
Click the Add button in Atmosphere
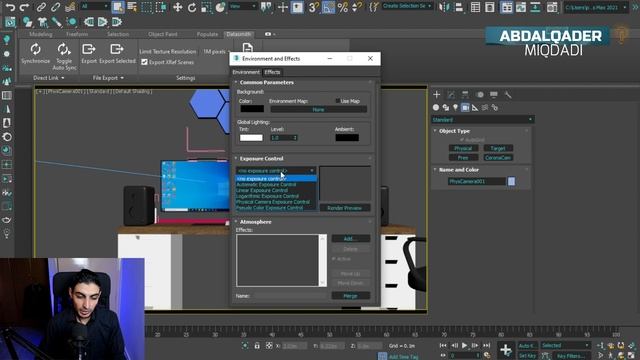point(351,238)
